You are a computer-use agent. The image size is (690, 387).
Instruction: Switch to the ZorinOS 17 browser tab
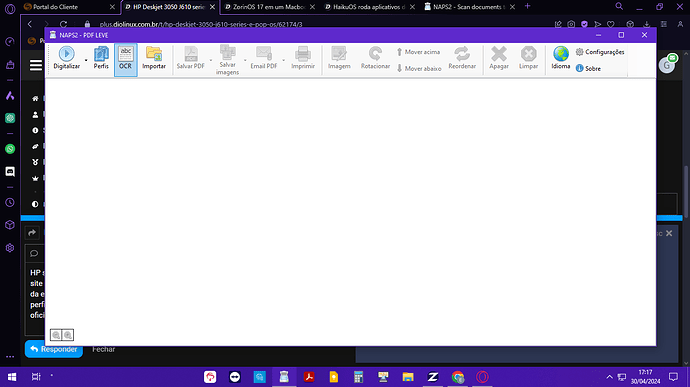click(269, 7)
